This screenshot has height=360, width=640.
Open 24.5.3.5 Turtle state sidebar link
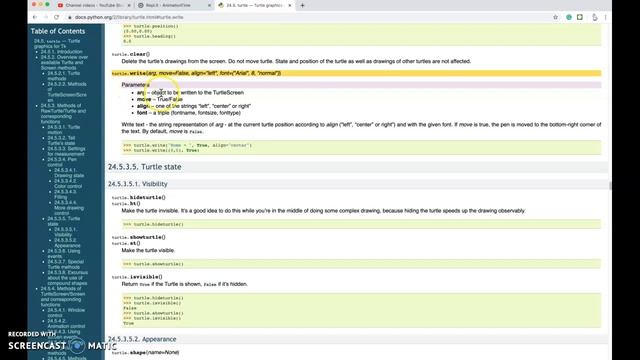pyautogui.click(x=64, y=221)
